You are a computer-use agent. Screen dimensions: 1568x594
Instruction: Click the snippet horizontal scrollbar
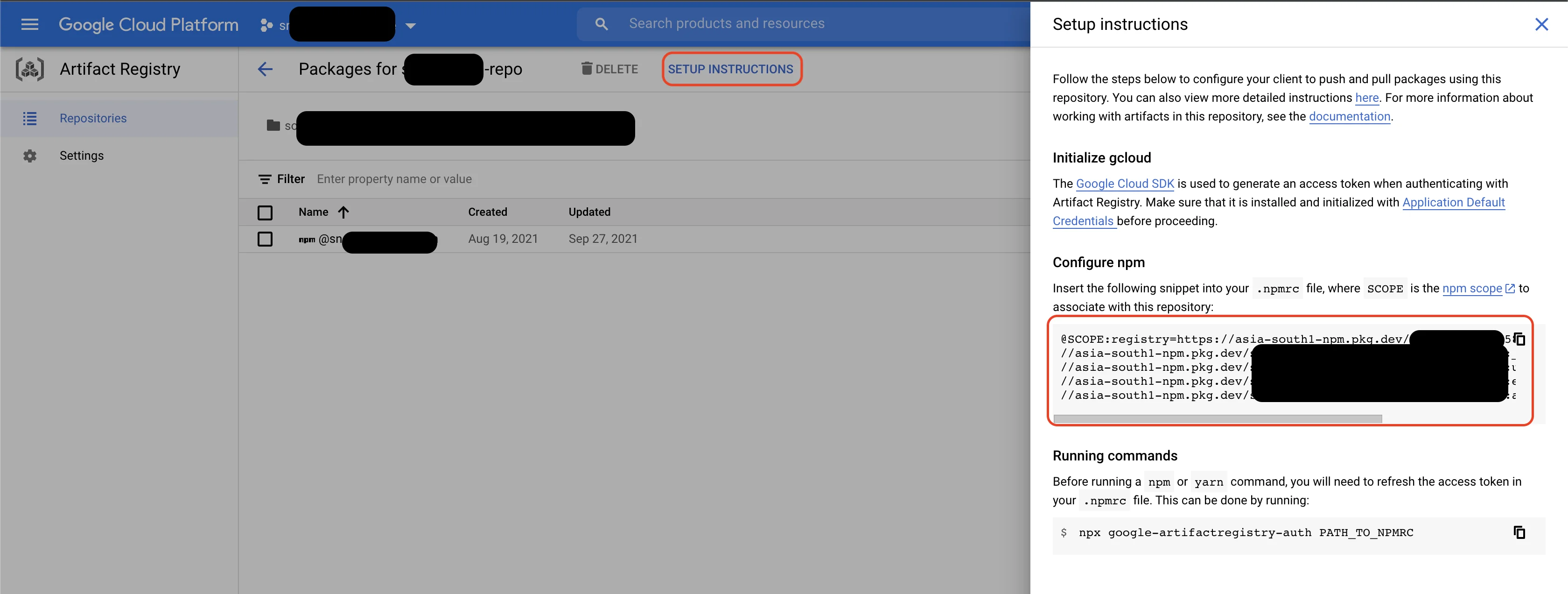pos(1218,418)
